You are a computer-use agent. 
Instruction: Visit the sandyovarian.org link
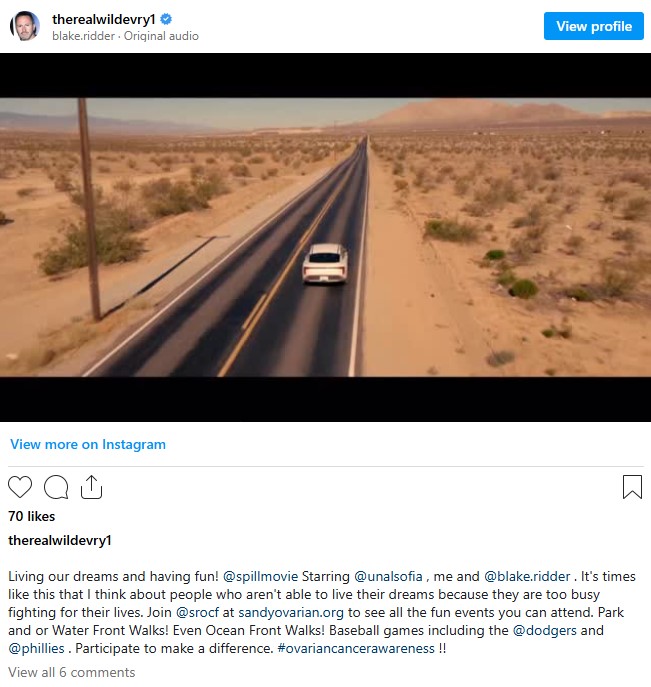click(291, 612)
